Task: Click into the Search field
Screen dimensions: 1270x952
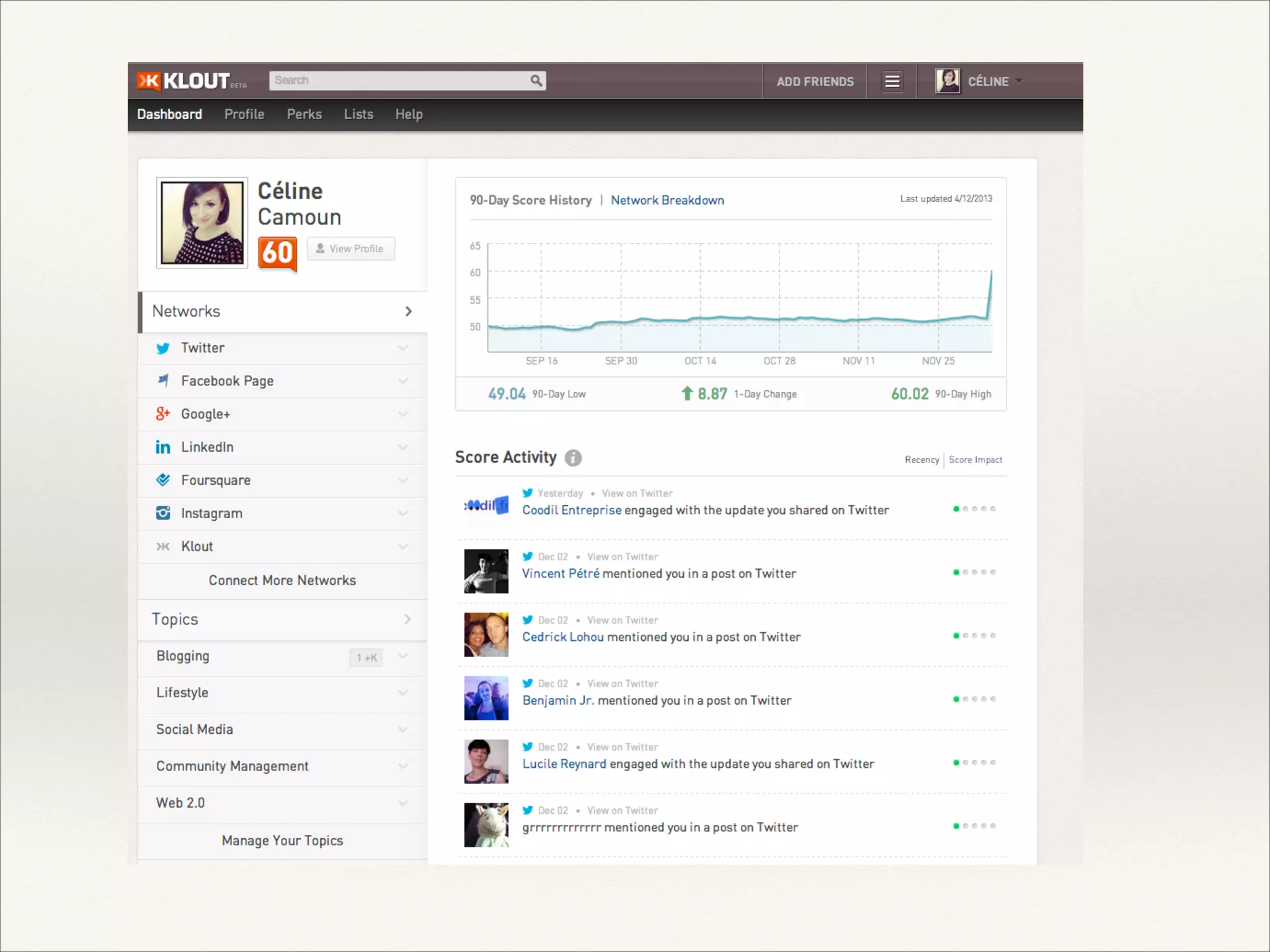Action: 397,81
